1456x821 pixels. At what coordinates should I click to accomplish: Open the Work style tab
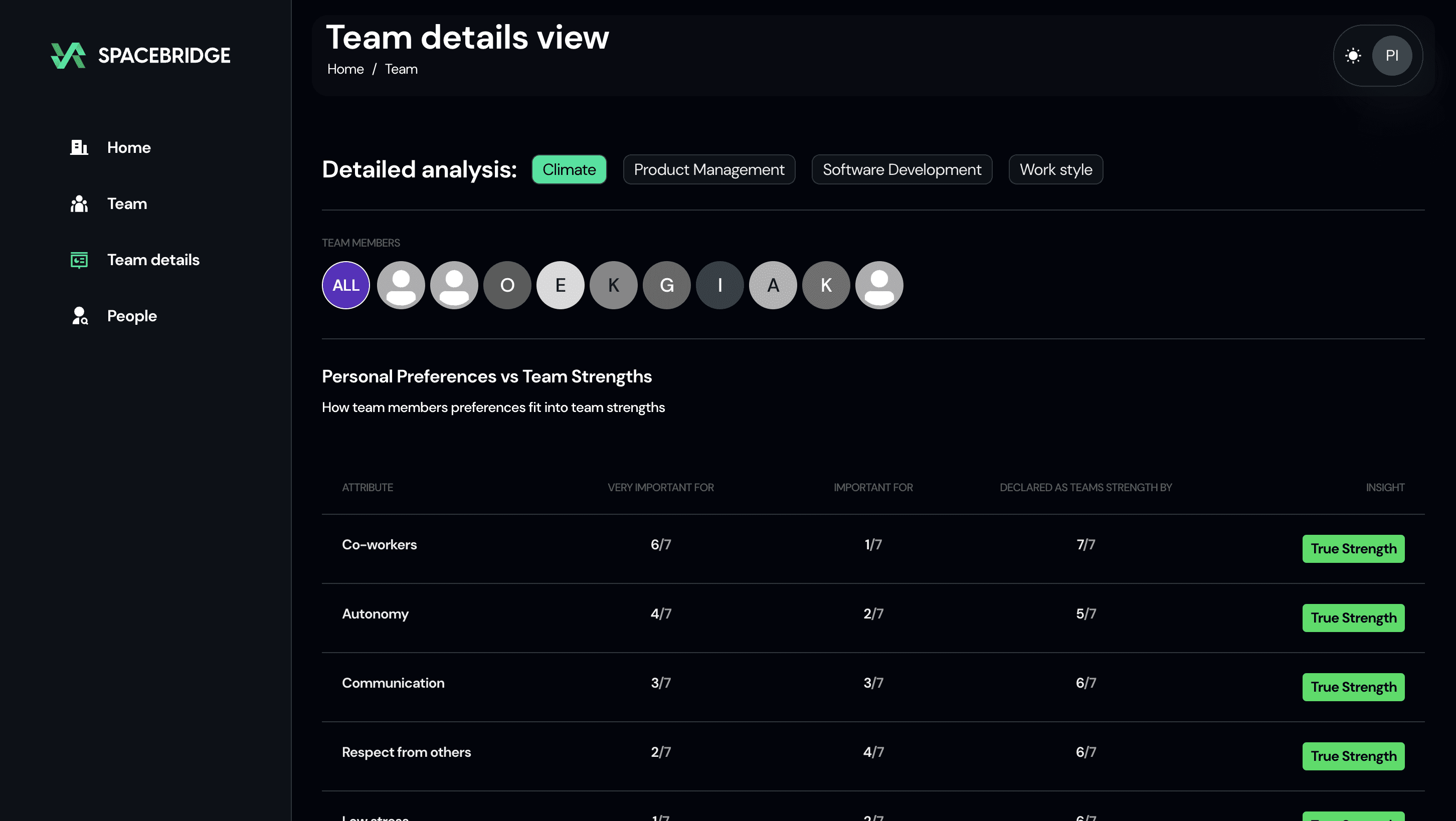point(1055,169)
